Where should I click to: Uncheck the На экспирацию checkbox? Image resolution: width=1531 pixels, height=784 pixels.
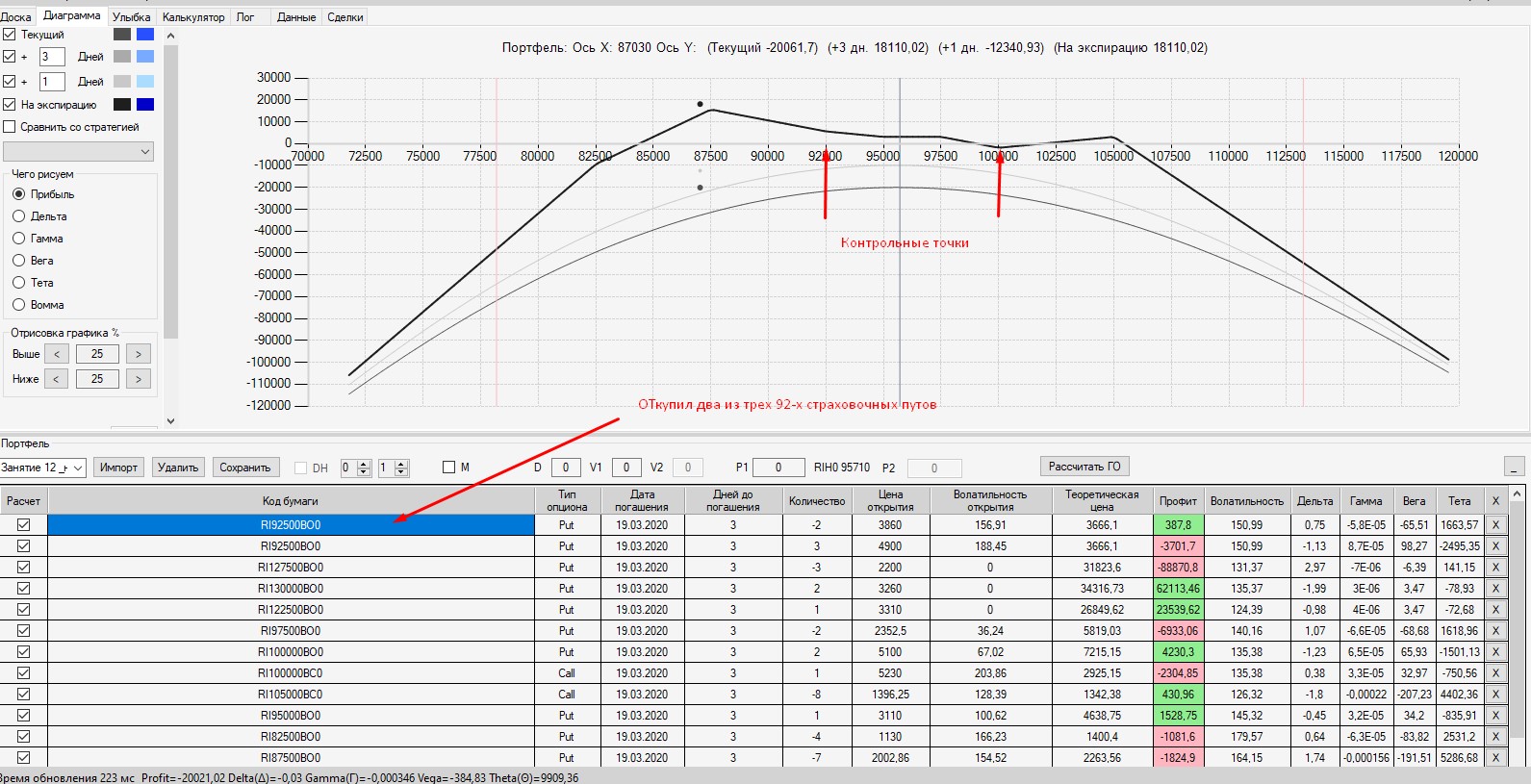10,105
